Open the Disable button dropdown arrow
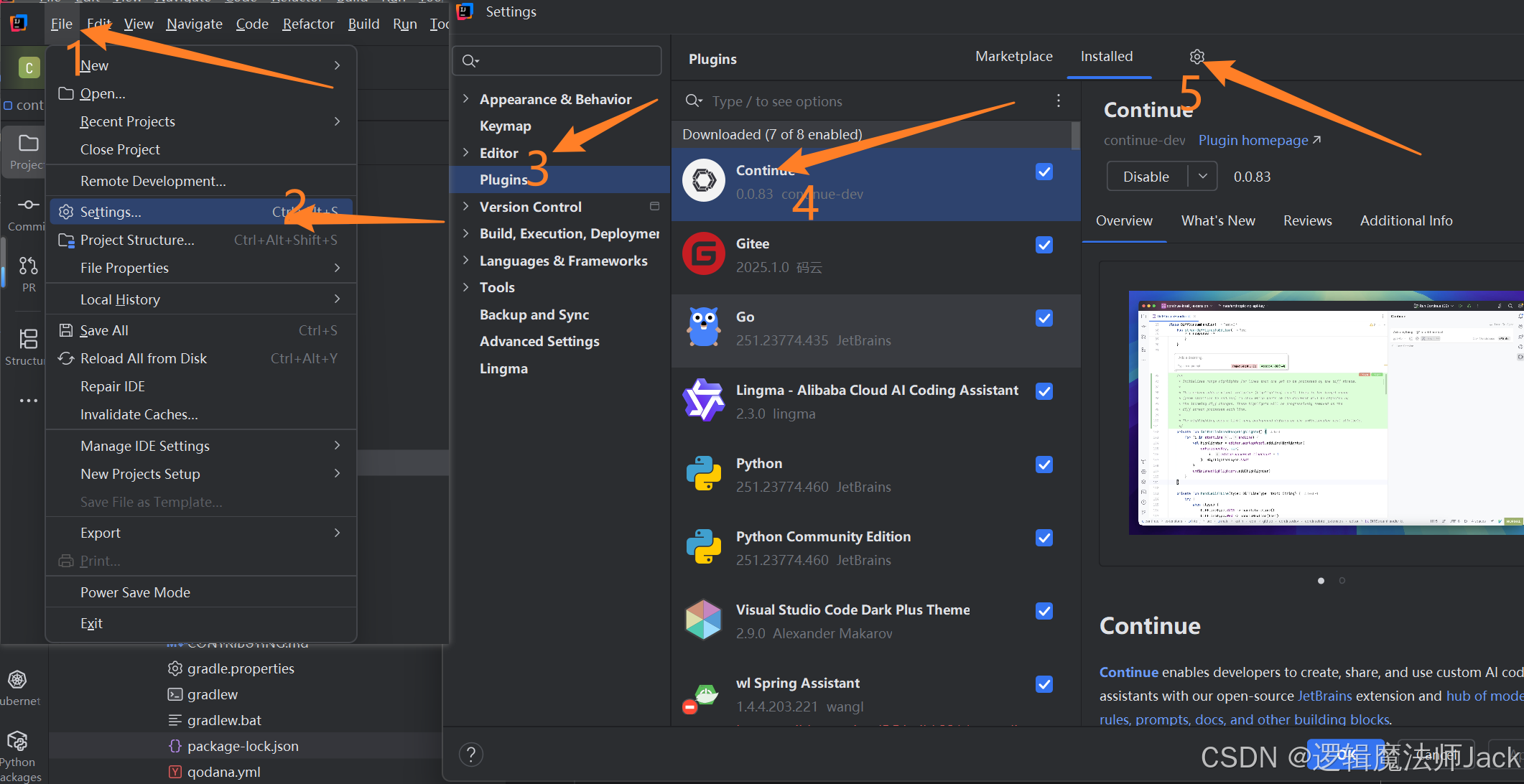 pyautogui.click(x=1202, y=177)
